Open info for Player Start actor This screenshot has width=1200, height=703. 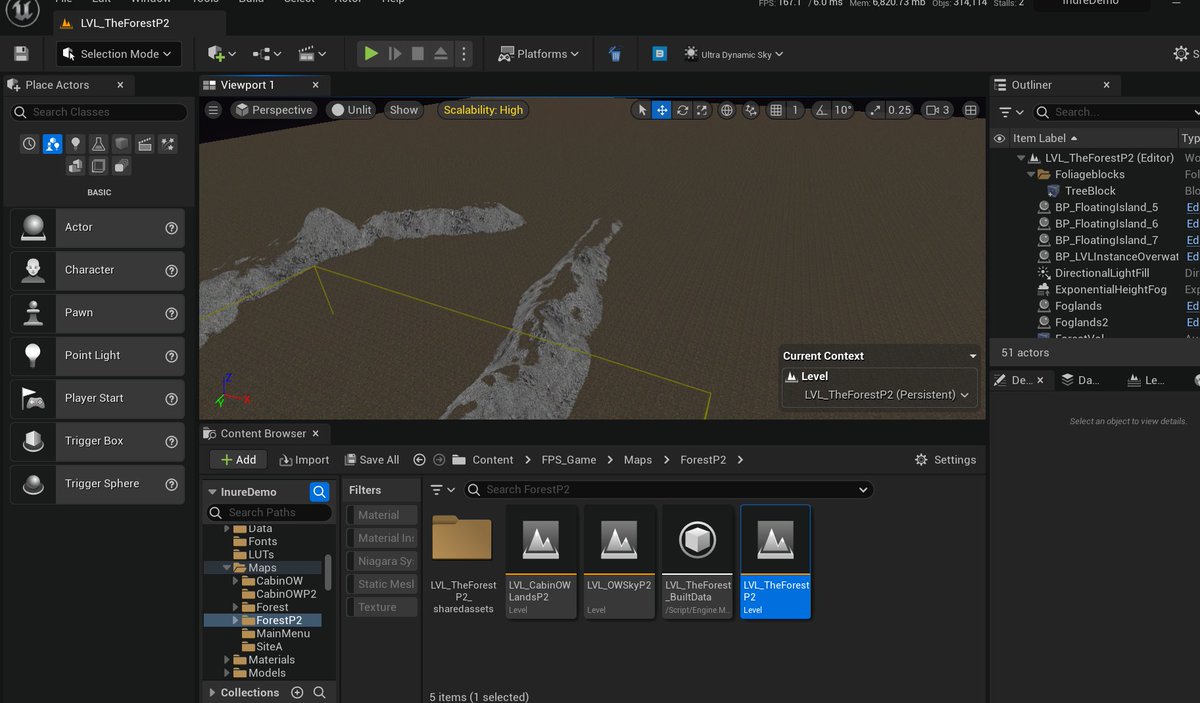pos(171,398)
